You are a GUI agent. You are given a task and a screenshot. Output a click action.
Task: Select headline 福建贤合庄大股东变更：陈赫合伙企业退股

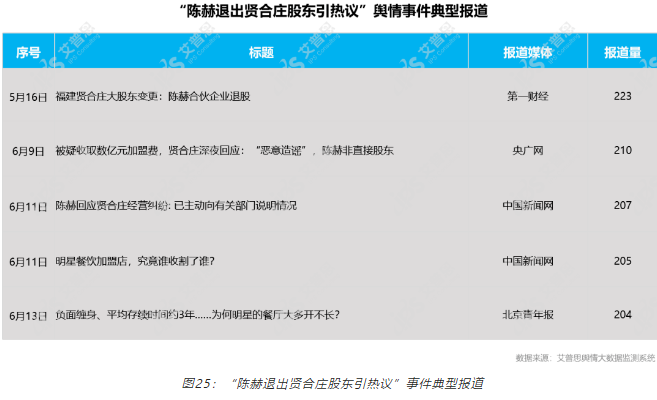tap(153, 96)
